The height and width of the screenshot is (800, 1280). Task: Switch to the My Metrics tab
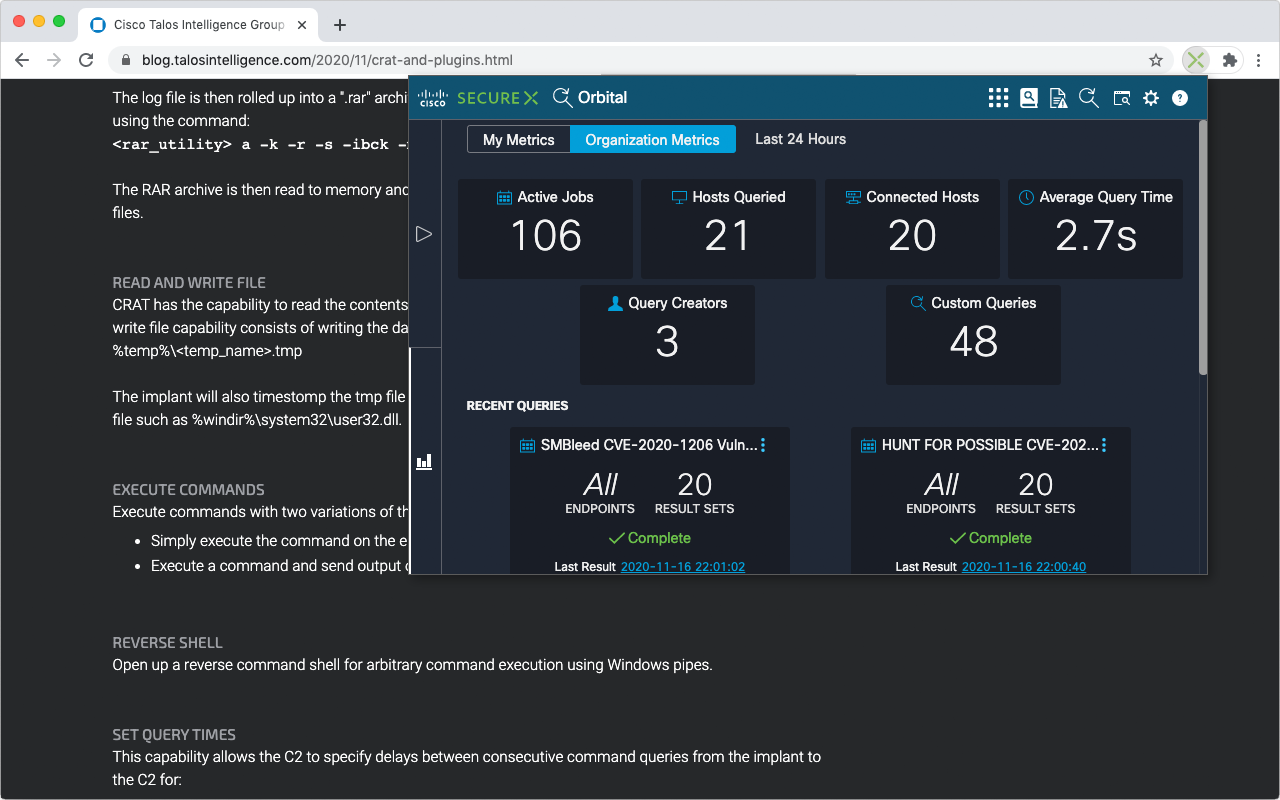pos(518,139)
